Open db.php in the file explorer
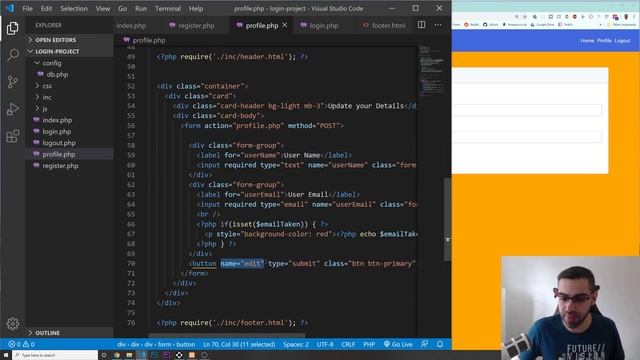The image size is (640, 360). tap(57, 74)
